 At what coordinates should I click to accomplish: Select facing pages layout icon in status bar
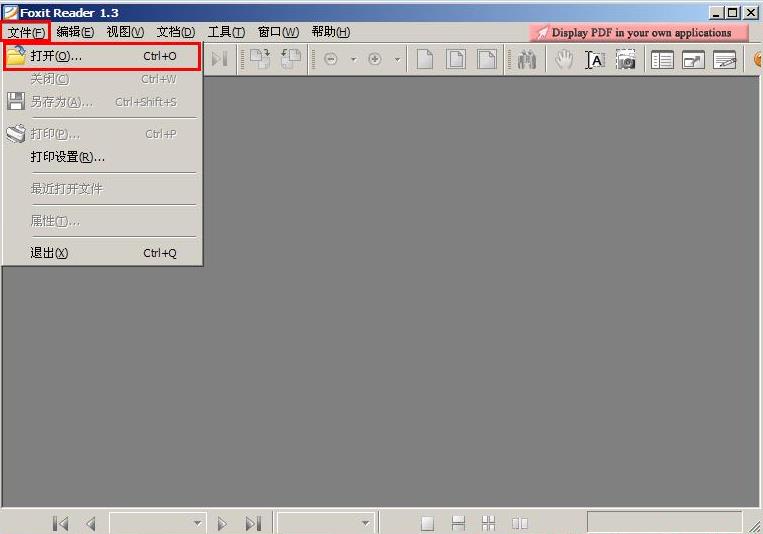tap(520, 524)
